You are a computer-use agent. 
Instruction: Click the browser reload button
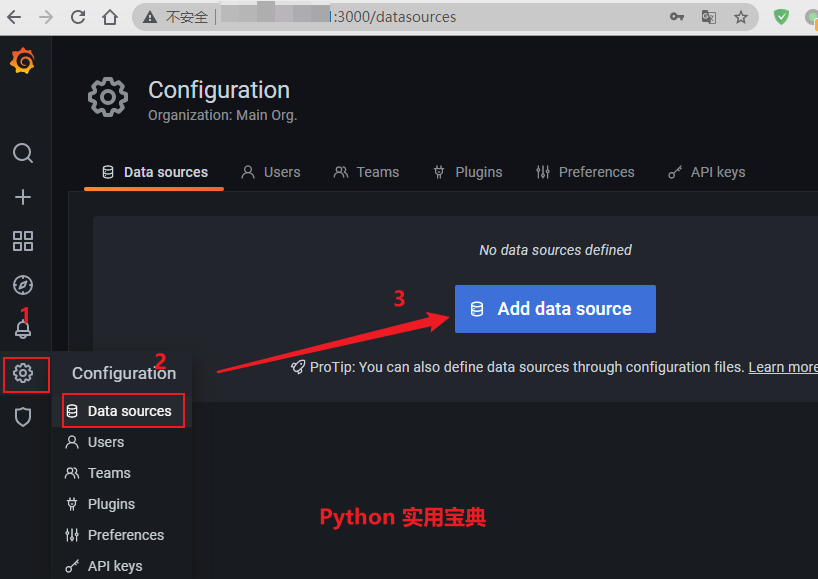pos(79,17)
